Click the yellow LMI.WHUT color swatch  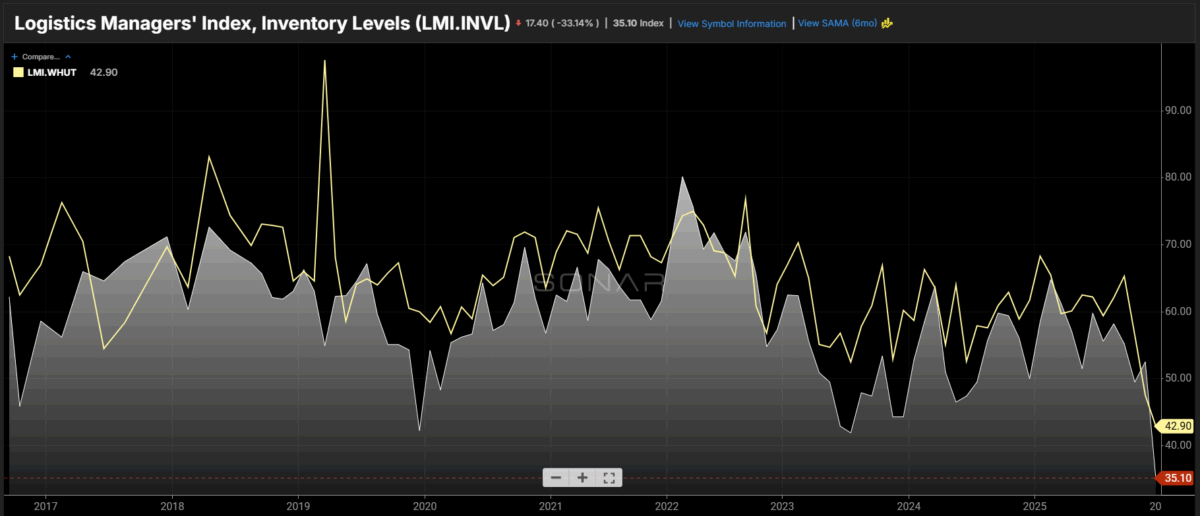(17, 72)
